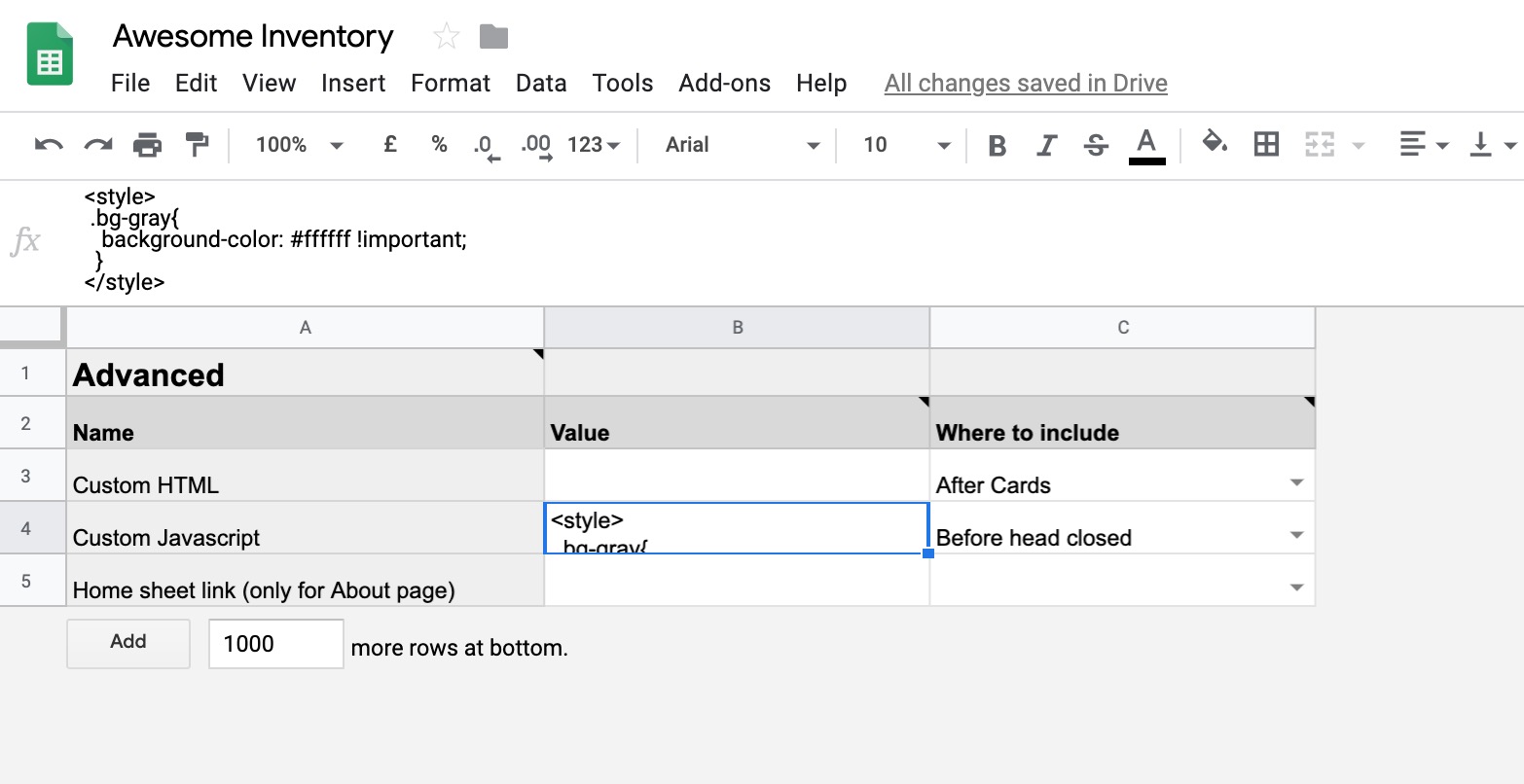Open the Add-ons menu

point(724,84)
